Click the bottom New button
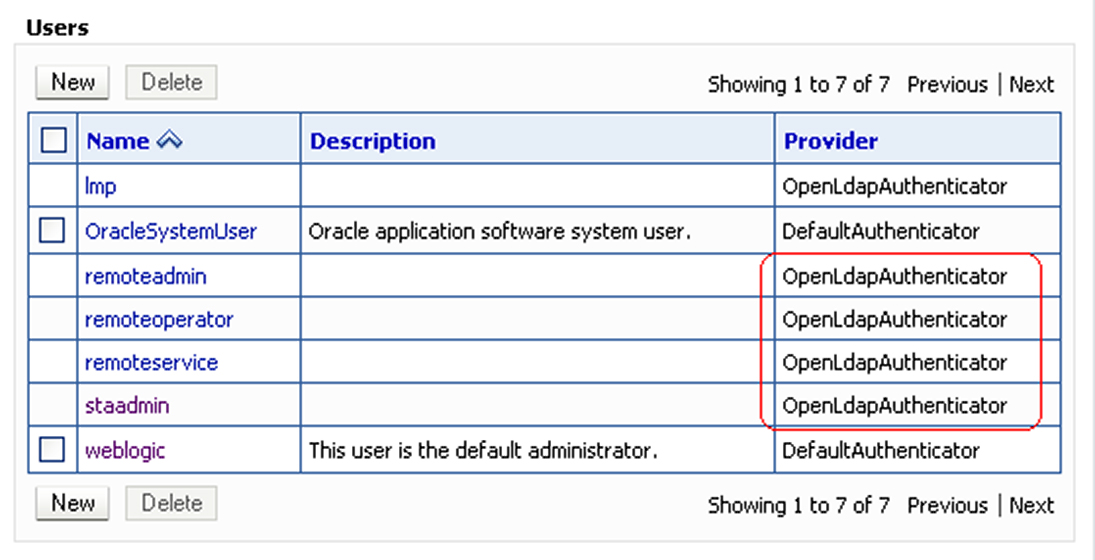The width and height of the screenshot is (1095, 560). point(72,503)
